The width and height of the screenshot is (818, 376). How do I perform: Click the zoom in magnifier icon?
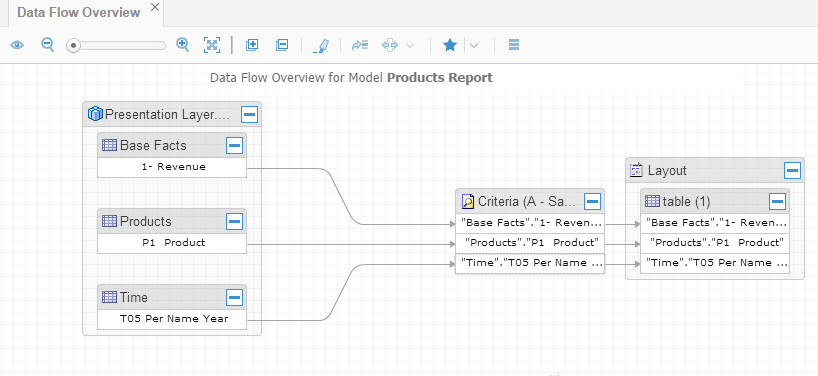(x=183, y=44)
